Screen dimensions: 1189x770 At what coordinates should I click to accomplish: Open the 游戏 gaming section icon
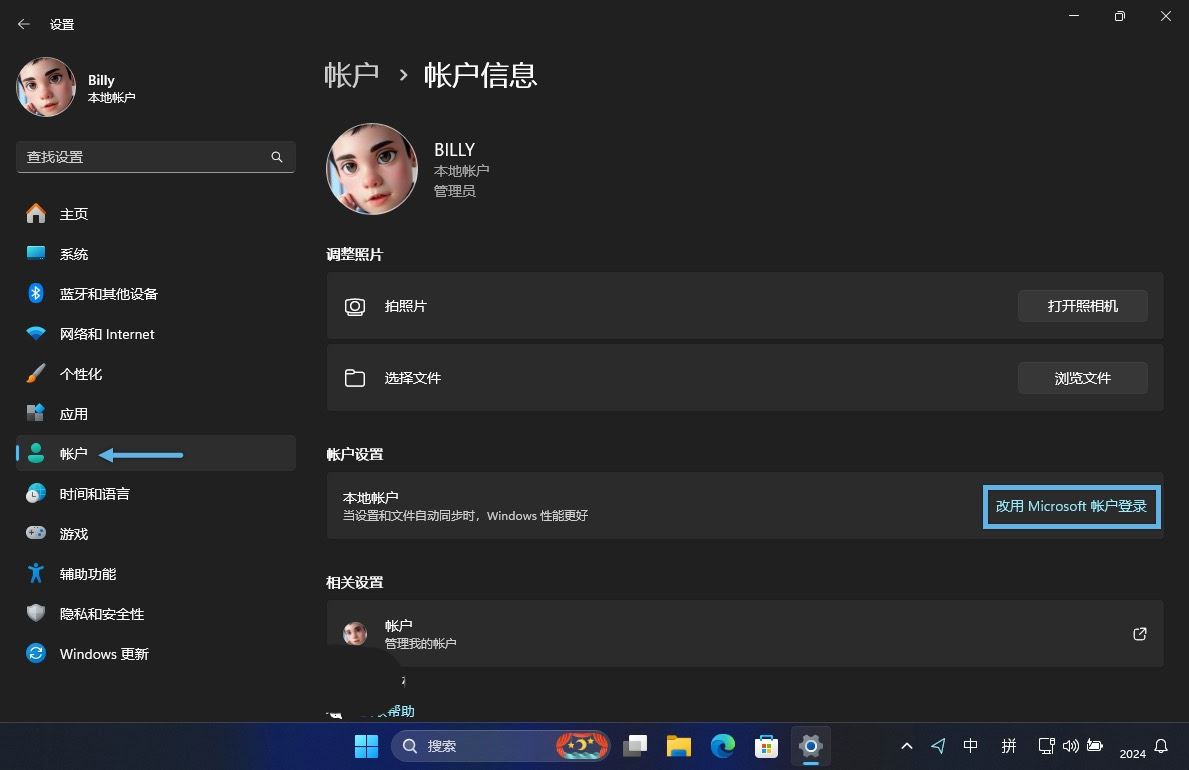pos(36,533)
